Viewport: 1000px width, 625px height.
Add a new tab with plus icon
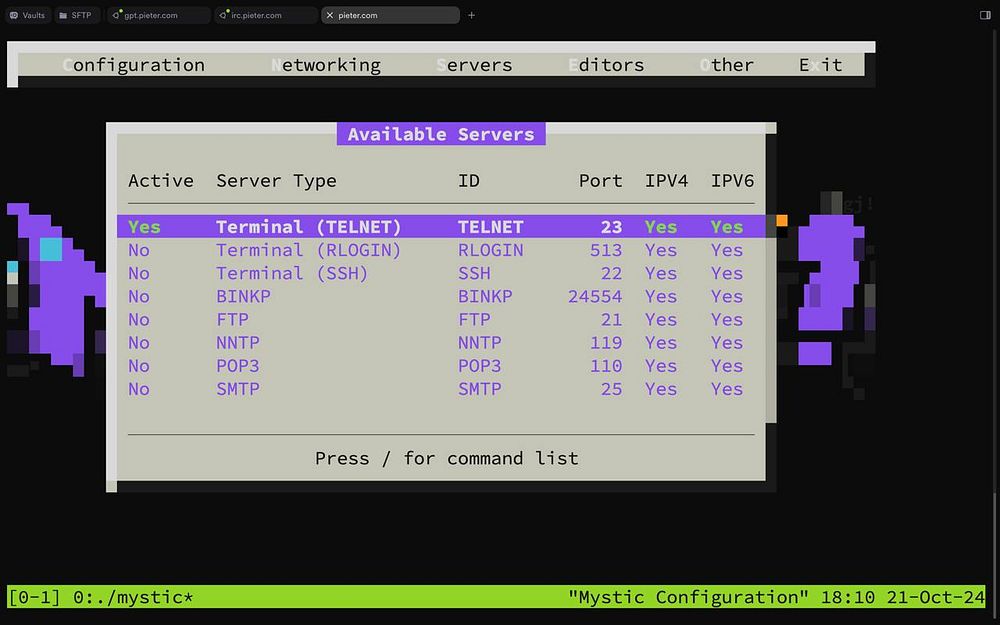point(471,15)
